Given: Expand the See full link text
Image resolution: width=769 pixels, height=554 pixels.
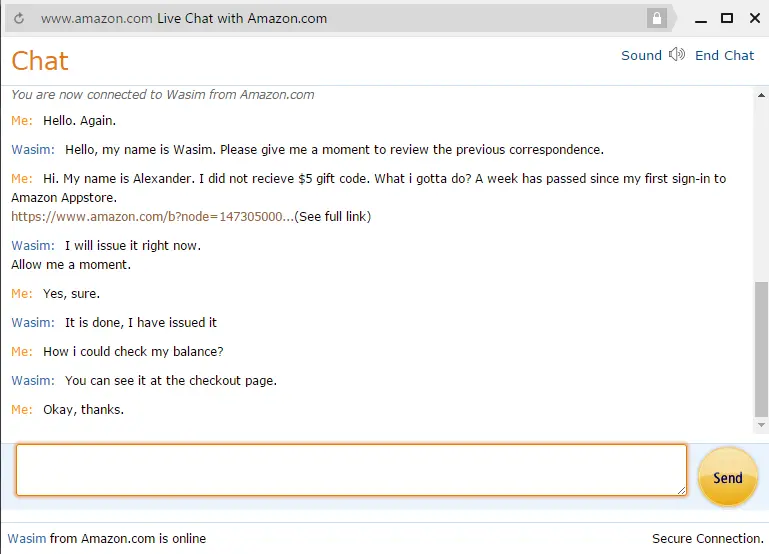Looking at the screenshot, I should tap(333, 217).
